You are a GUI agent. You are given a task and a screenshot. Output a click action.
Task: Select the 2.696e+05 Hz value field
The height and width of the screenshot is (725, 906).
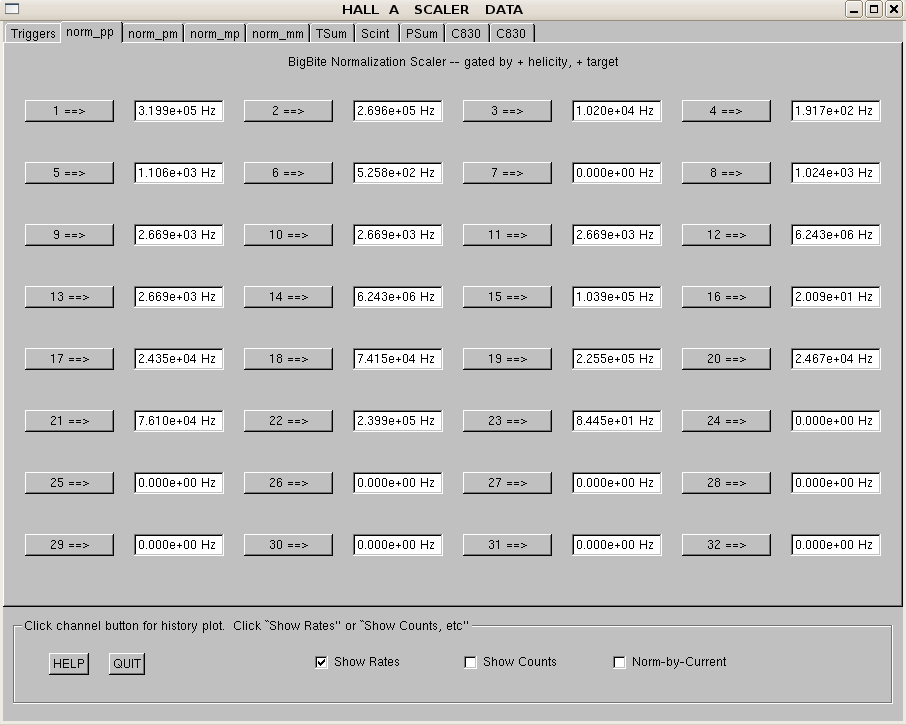(398, 111)
